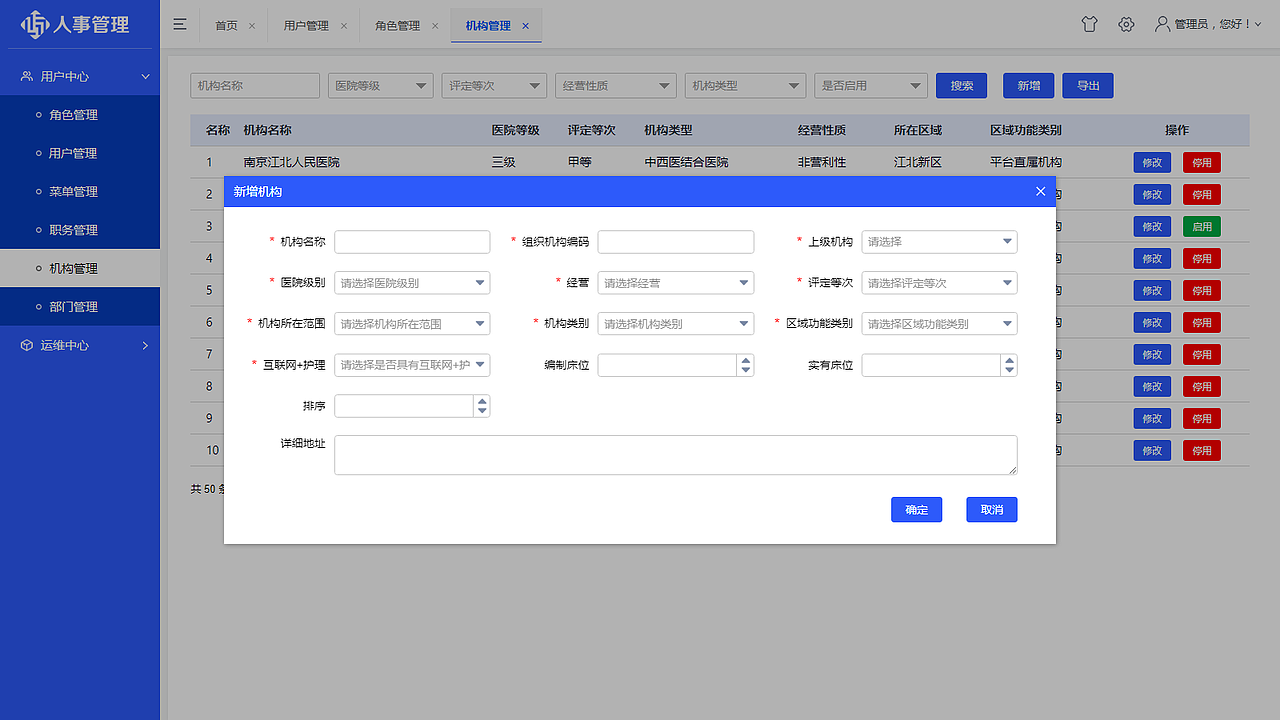Click the 机构名称 input field in the dialog
Screen dimensions: 1280x720
[x=412, y=241]
